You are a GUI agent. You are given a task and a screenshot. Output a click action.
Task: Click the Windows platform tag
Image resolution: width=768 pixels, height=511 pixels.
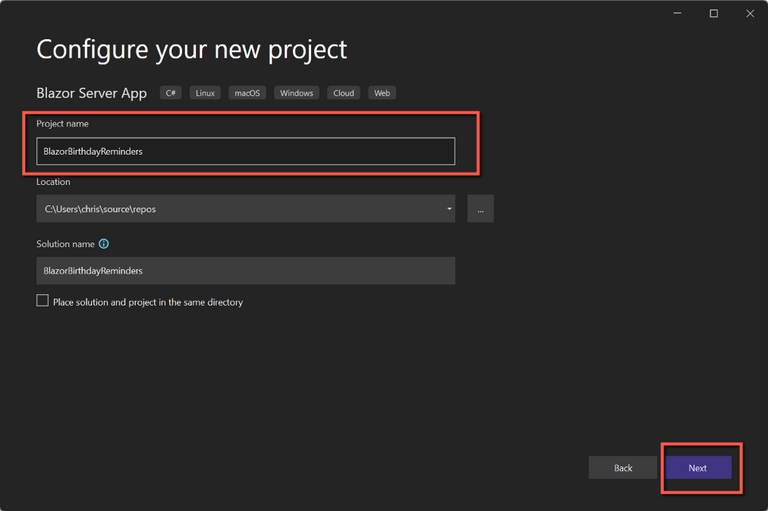[296, 93]
